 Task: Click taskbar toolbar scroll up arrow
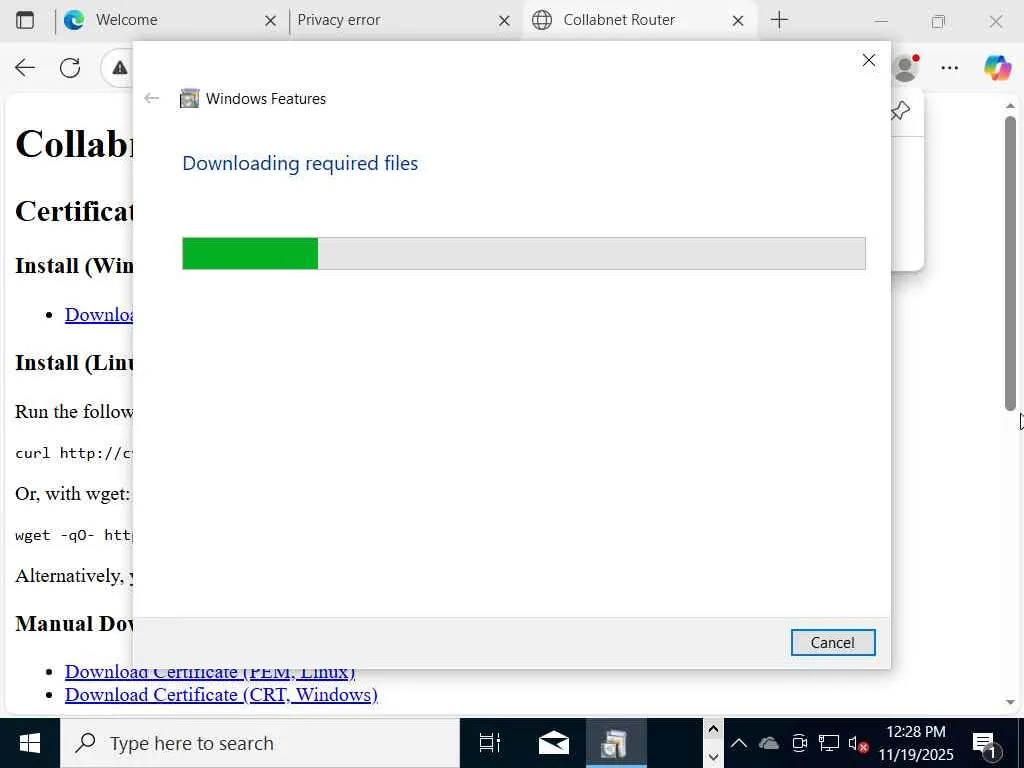coord(713,729)
